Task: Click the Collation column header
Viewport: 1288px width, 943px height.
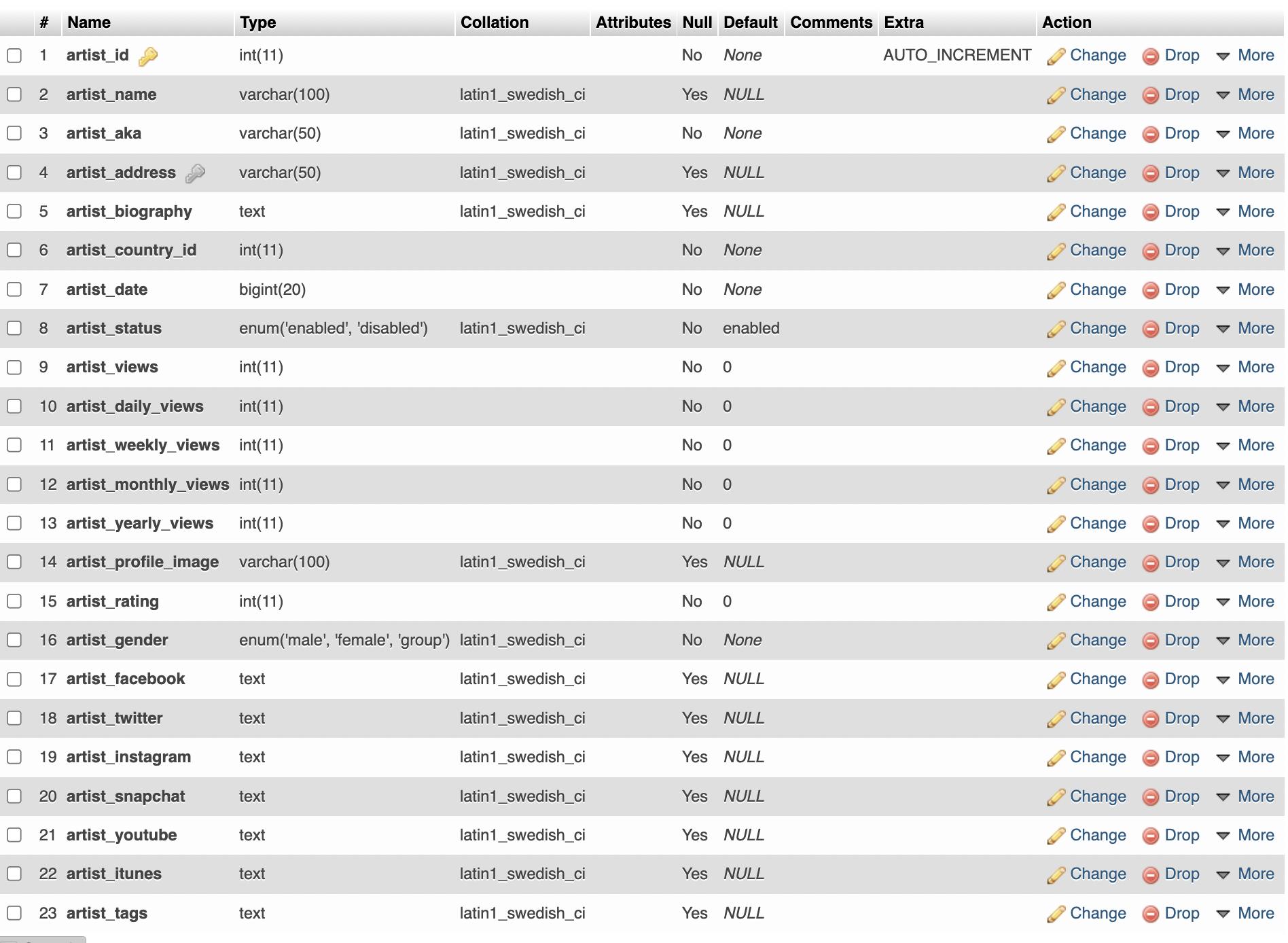Action: click(x=495, y=22)
